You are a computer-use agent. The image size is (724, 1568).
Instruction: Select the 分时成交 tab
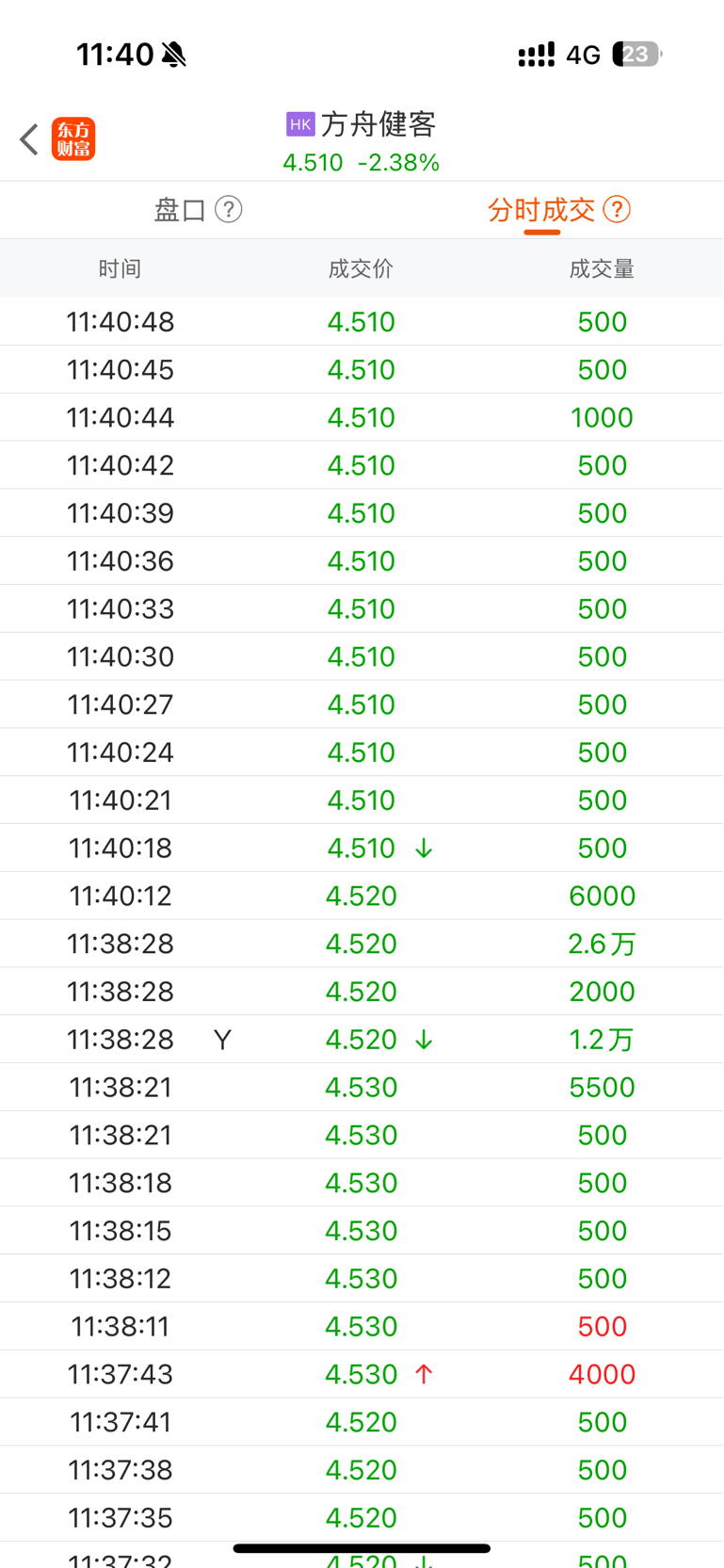point(541,209)
